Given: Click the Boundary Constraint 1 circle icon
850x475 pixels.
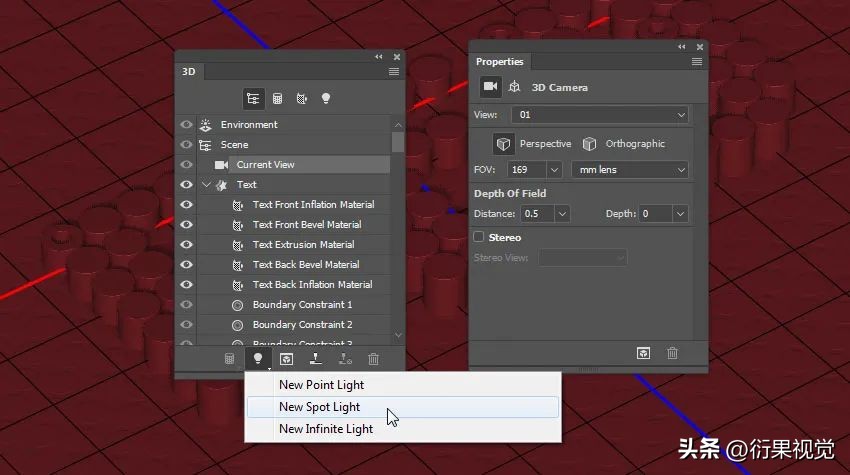Looking at the screenshot, I should [x=237, y=305].
